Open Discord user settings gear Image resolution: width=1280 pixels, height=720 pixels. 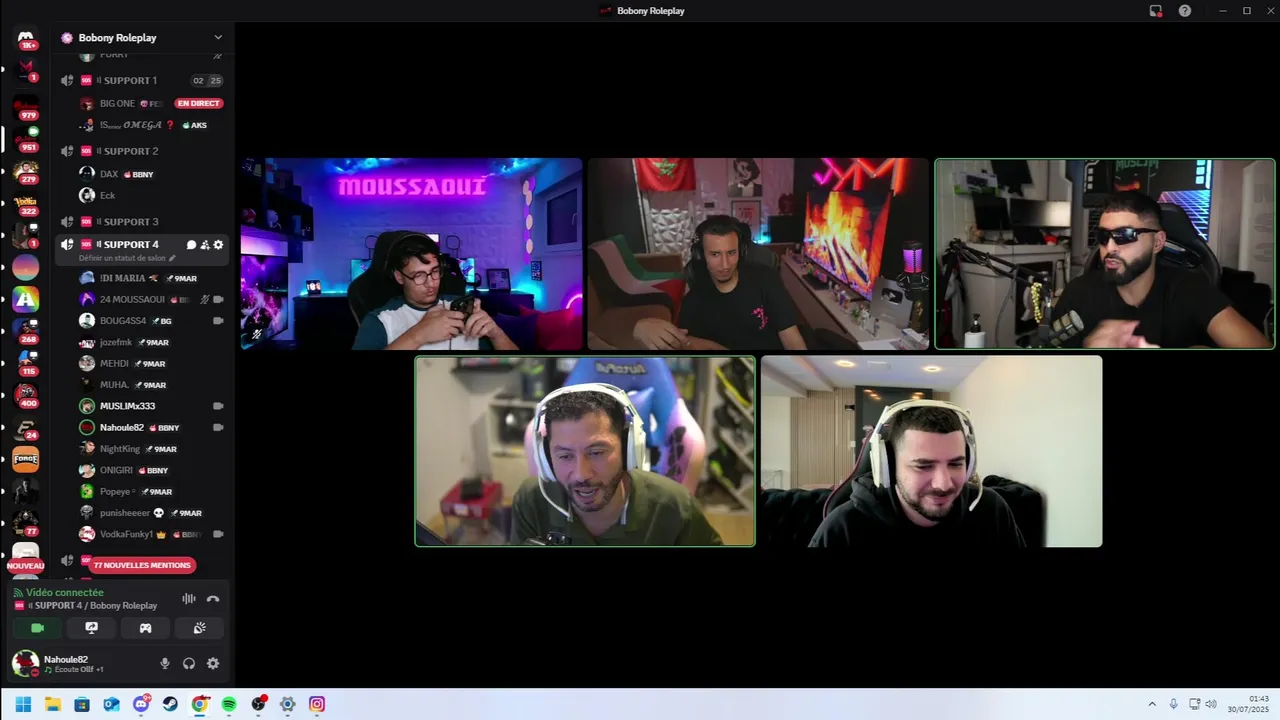pyautogui.click(x=213, y=663)
